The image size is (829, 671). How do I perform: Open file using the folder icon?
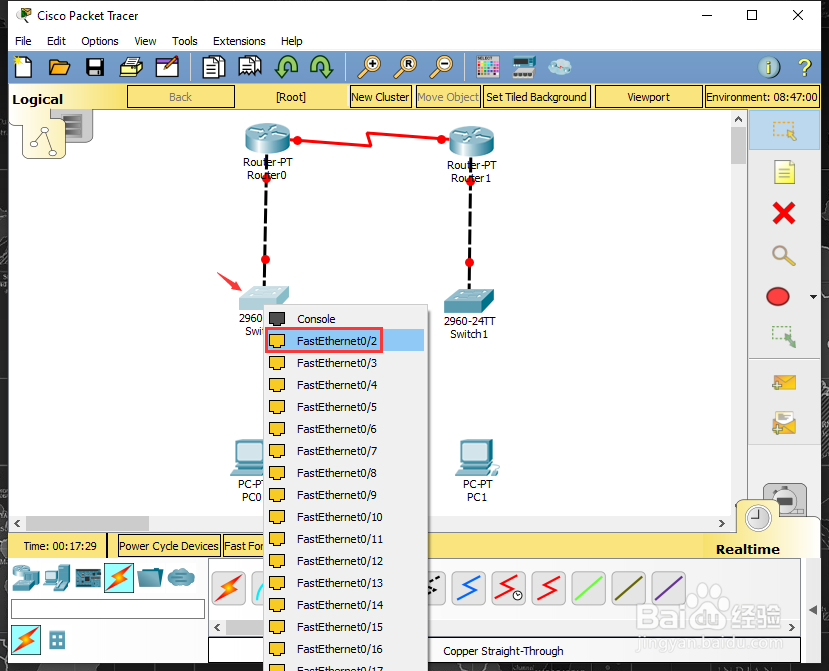(x=59, y=67)
